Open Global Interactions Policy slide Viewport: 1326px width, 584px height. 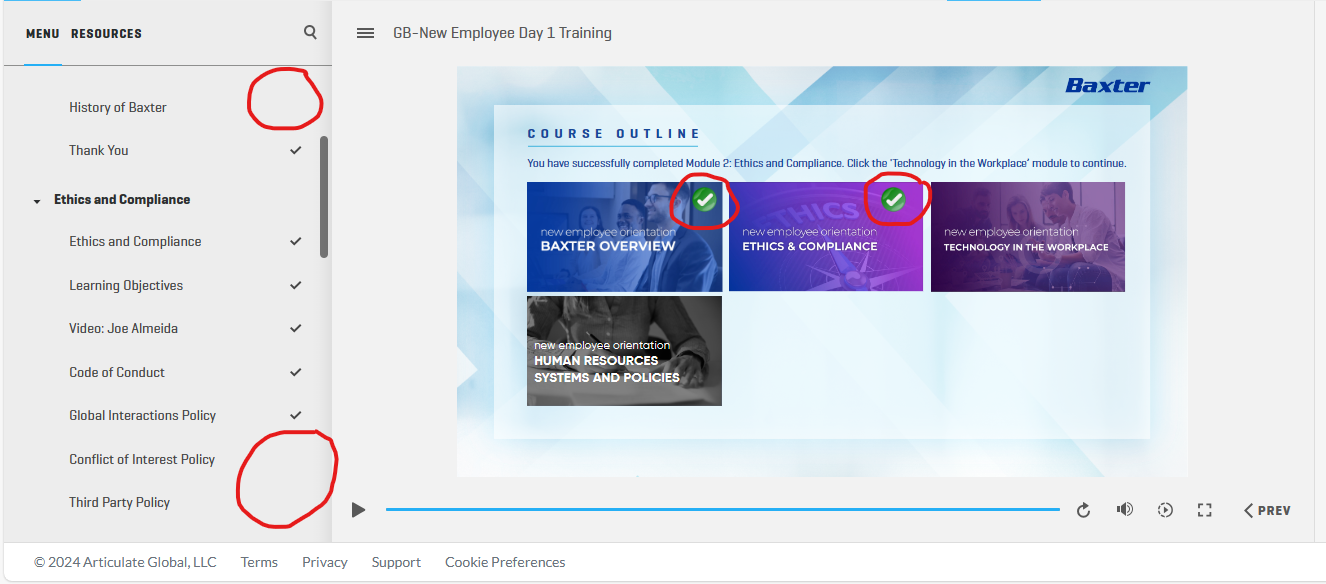point(143,415)
